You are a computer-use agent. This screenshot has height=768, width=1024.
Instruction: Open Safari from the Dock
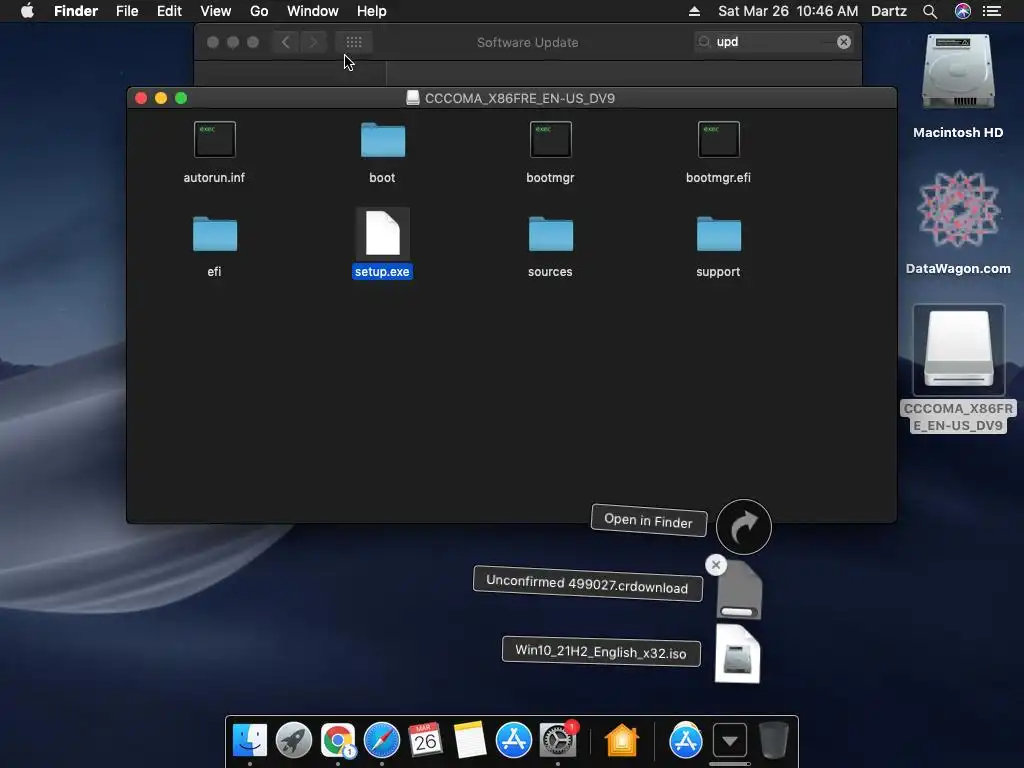pos(381,740)
